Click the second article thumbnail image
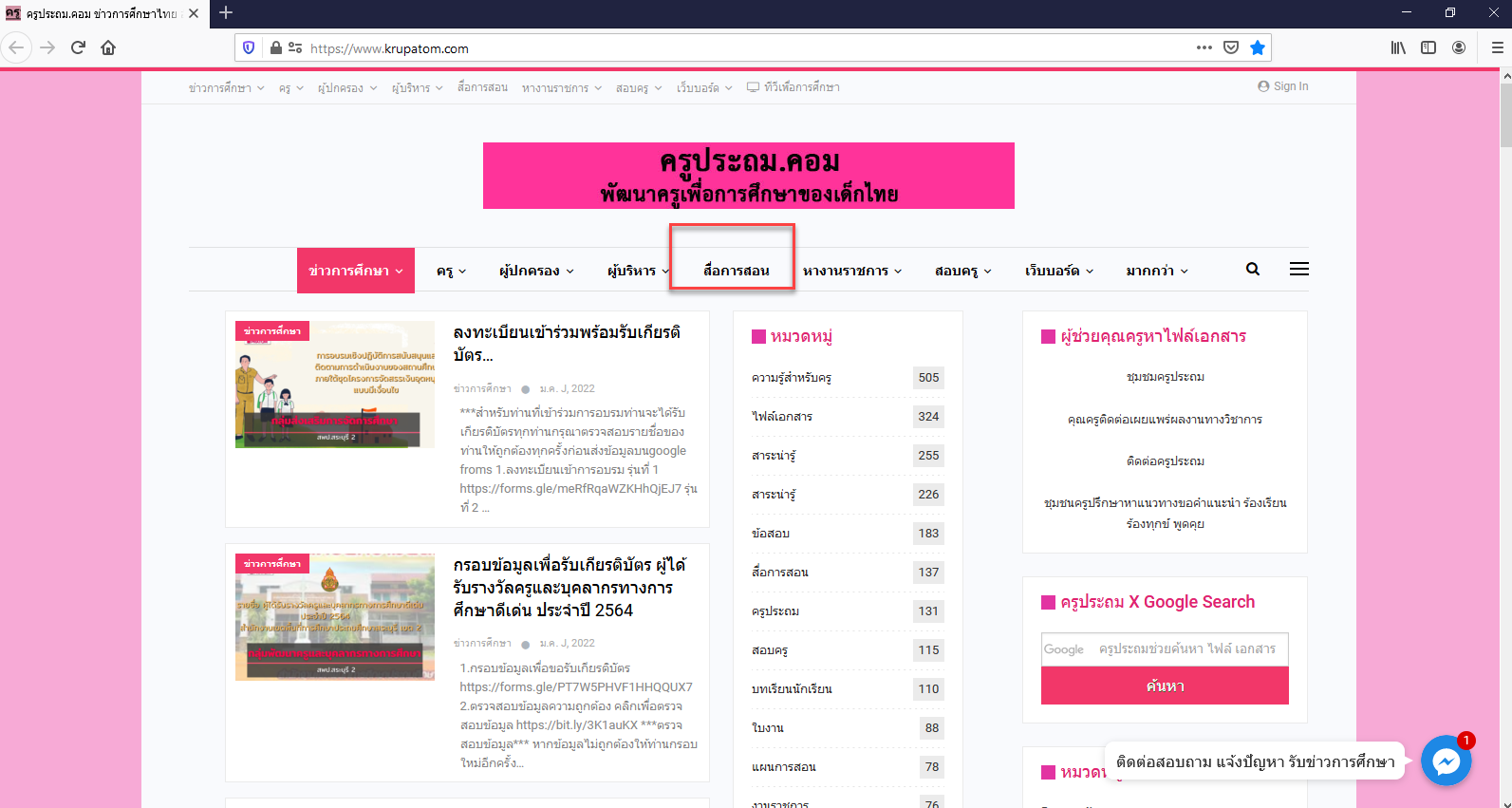Screen dimensions: 1512x808 click(335, 617)
